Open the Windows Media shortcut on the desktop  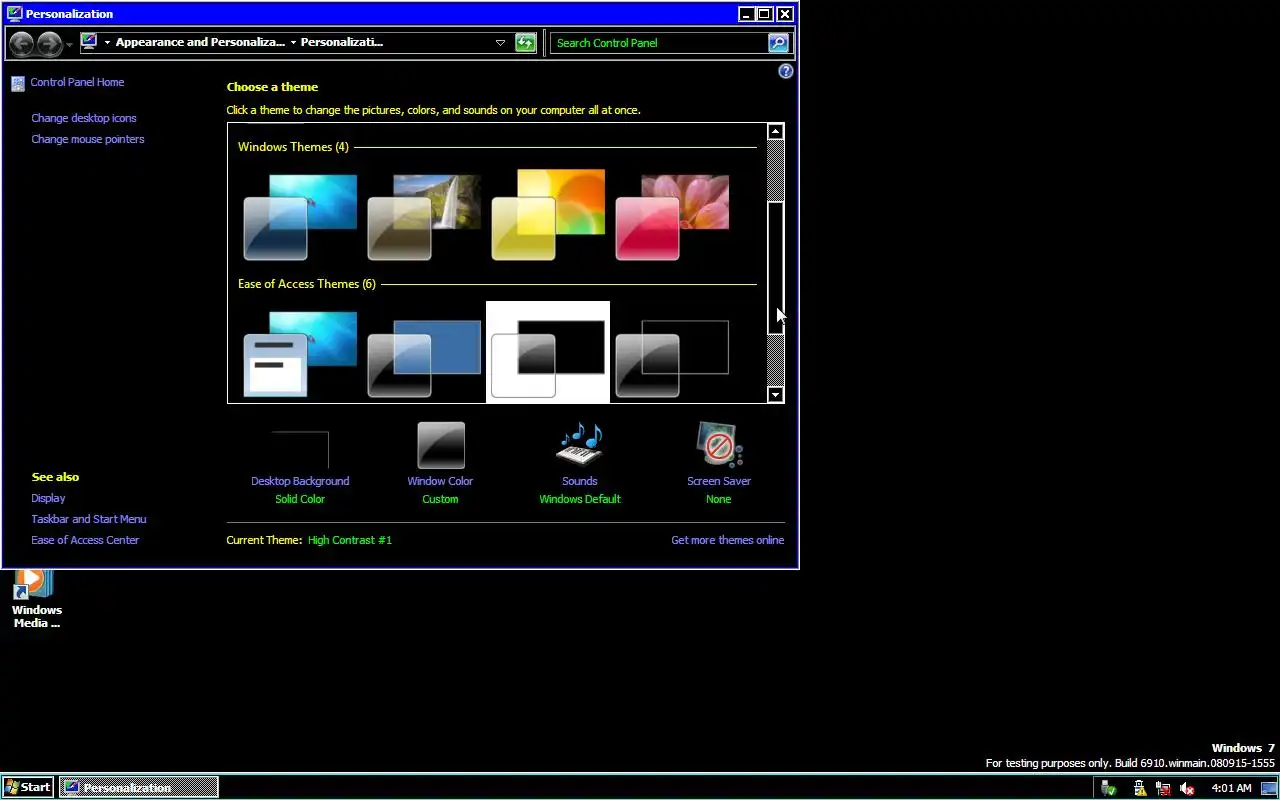[37, 599]
